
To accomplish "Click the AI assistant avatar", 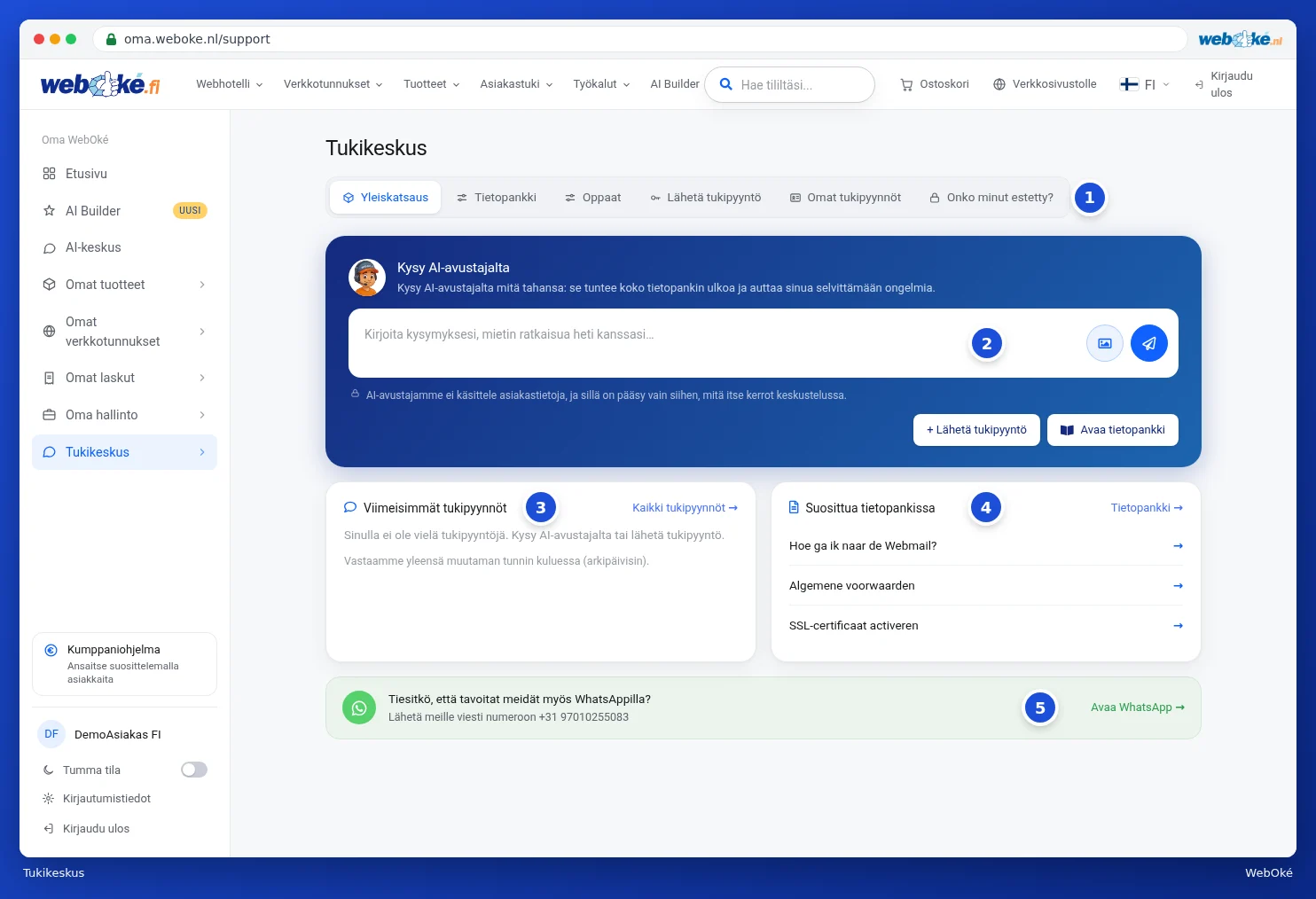I will coord(367,278).
